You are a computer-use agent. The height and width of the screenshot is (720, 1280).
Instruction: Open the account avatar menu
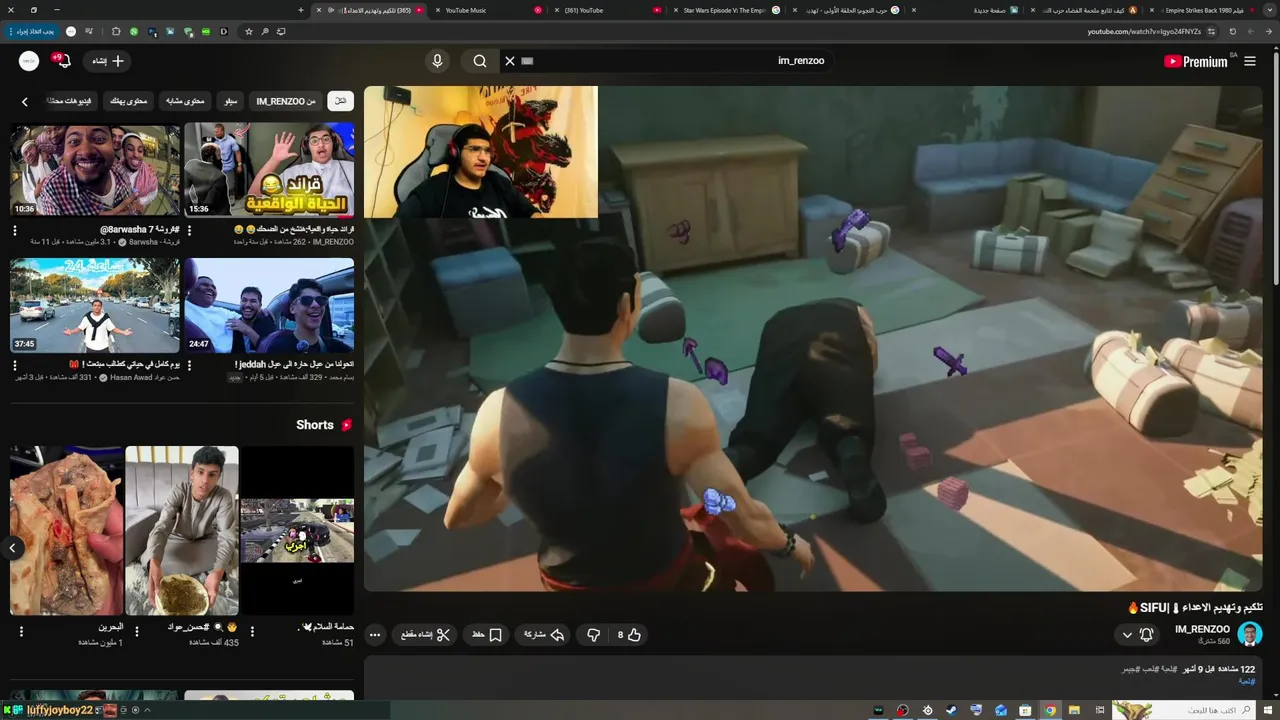[29, 61]
